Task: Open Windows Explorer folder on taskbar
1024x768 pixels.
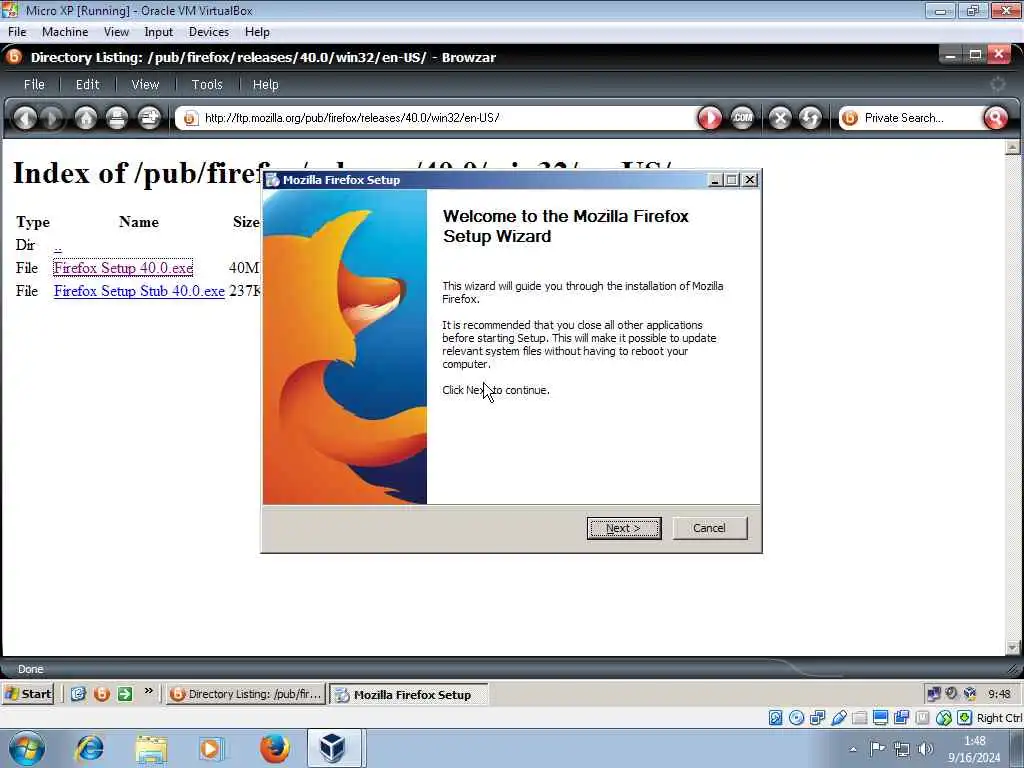Action: coord(152,748)
